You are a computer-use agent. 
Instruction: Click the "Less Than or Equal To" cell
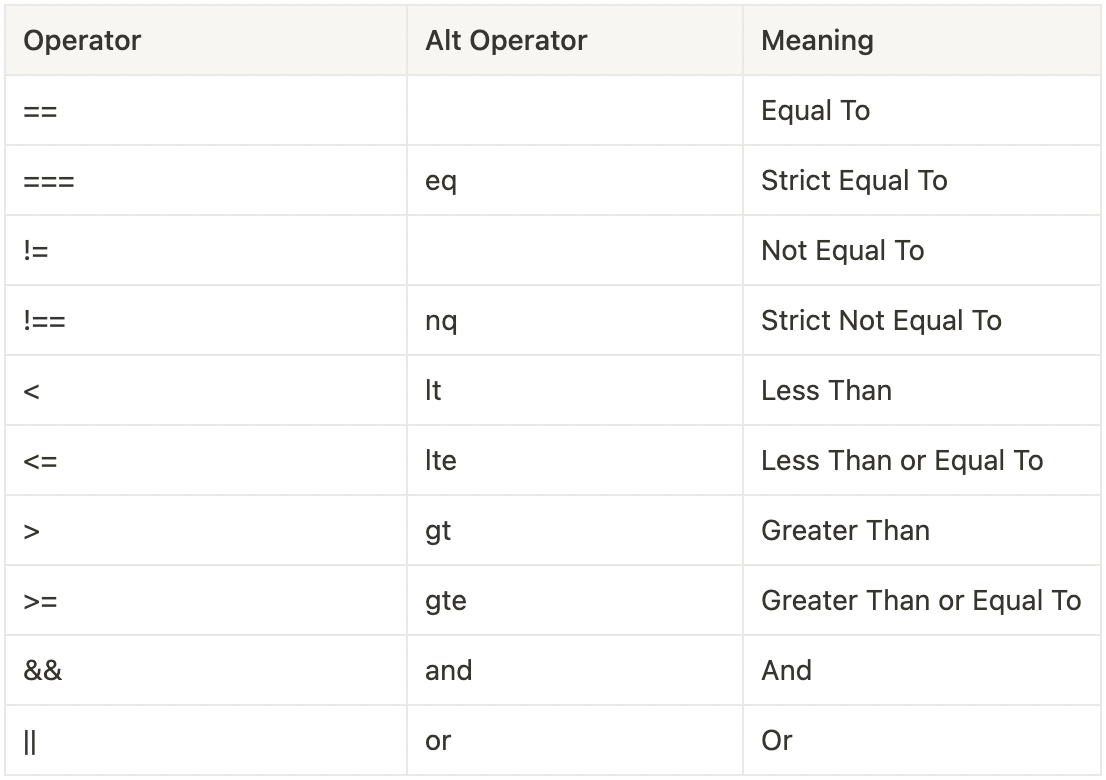point(902,461)
